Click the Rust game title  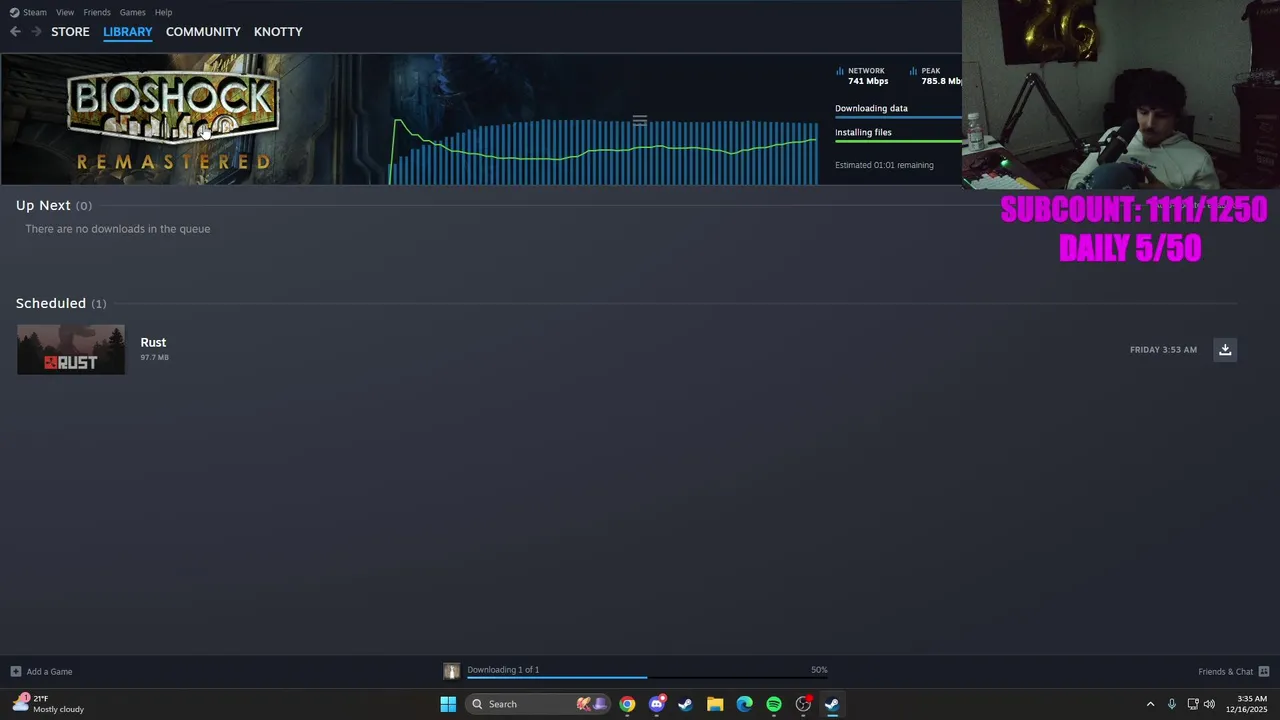click(153, 342)
